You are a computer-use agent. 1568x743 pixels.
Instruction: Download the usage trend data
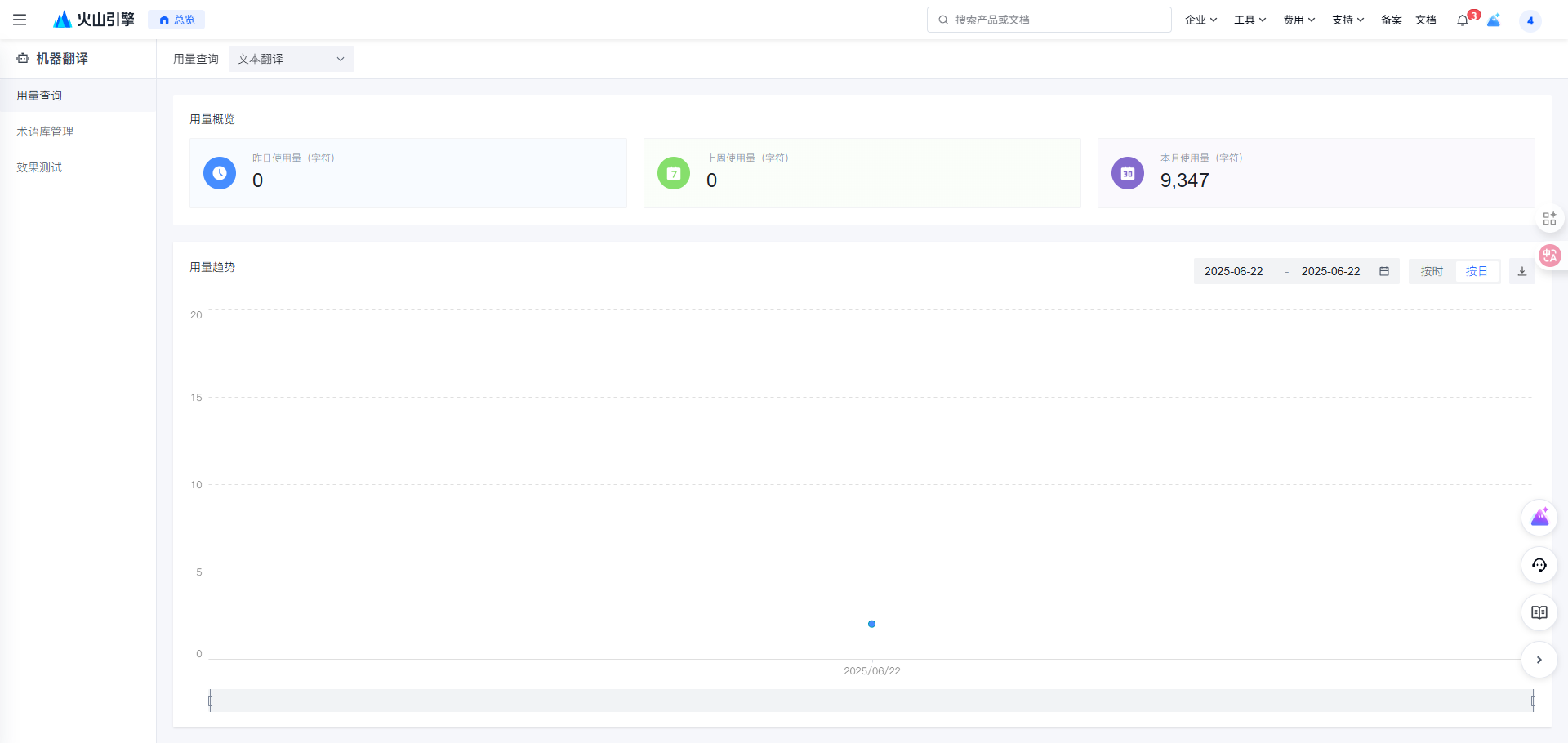point(1521,271)
